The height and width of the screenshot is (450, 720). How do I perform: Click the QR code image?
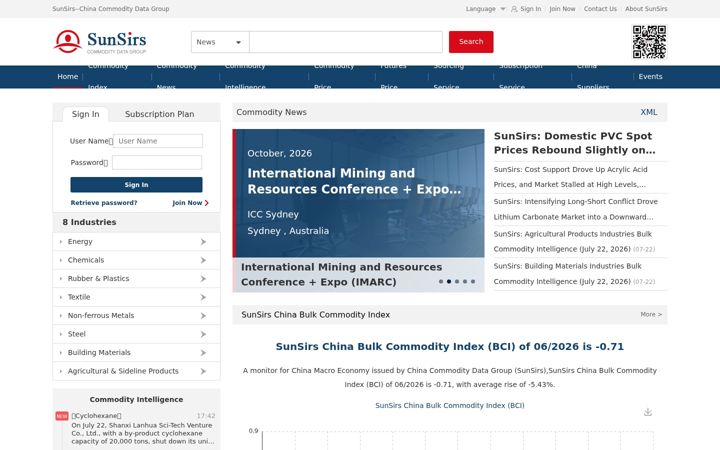click(649, 42)
